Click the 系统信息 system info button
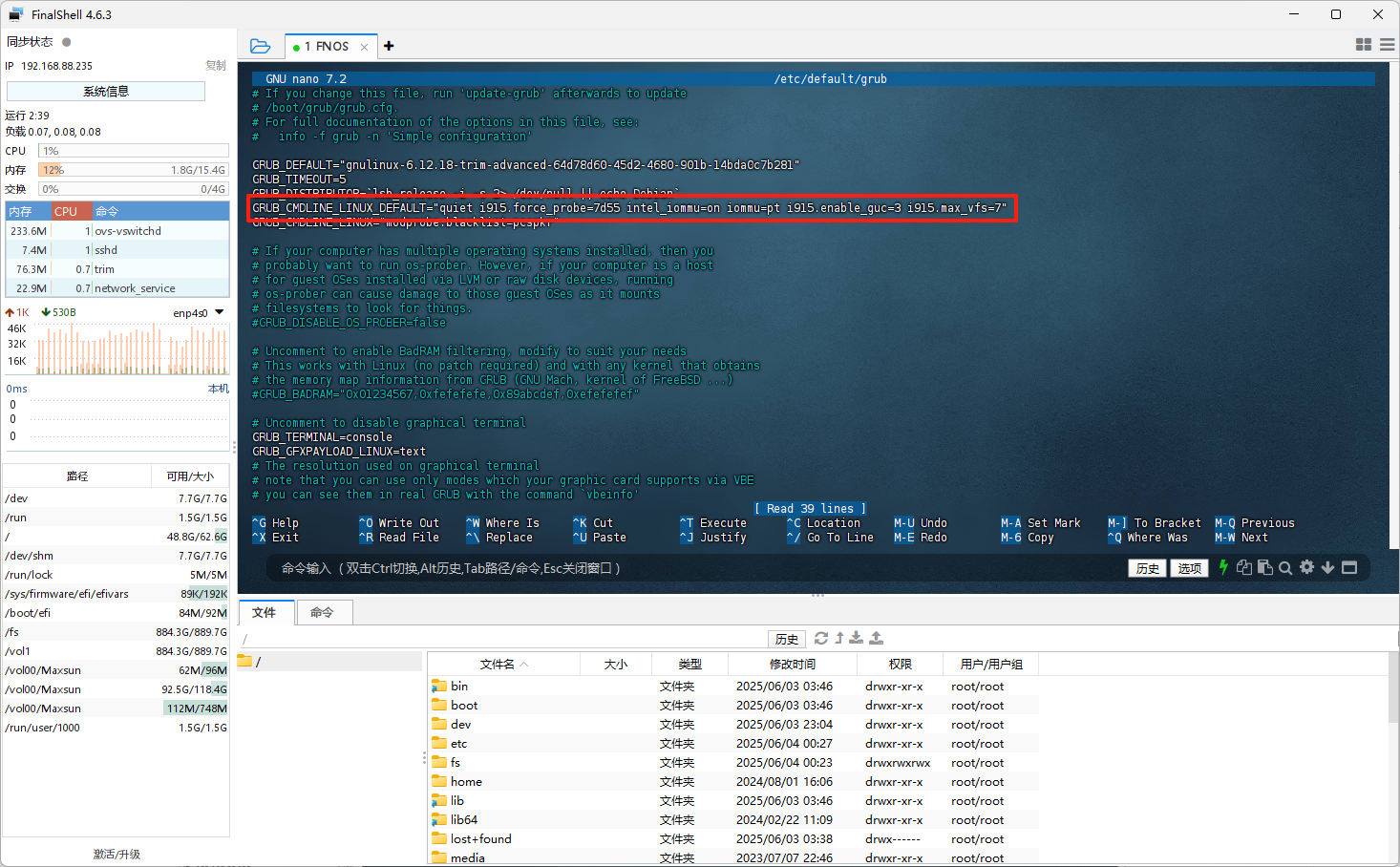The height and width of the screenshot is (867, 1400). point(106,91)
